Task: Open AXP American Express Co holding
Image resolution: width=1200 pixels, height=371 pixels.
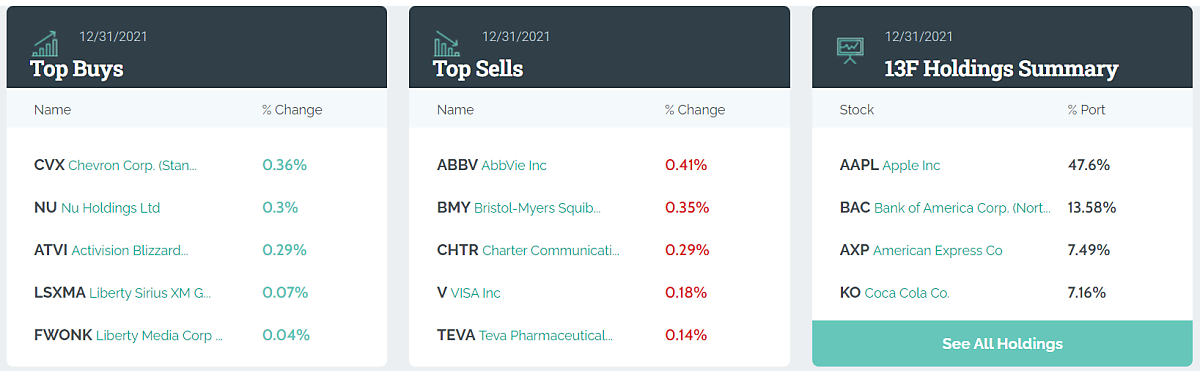Action: click(921, 250)
